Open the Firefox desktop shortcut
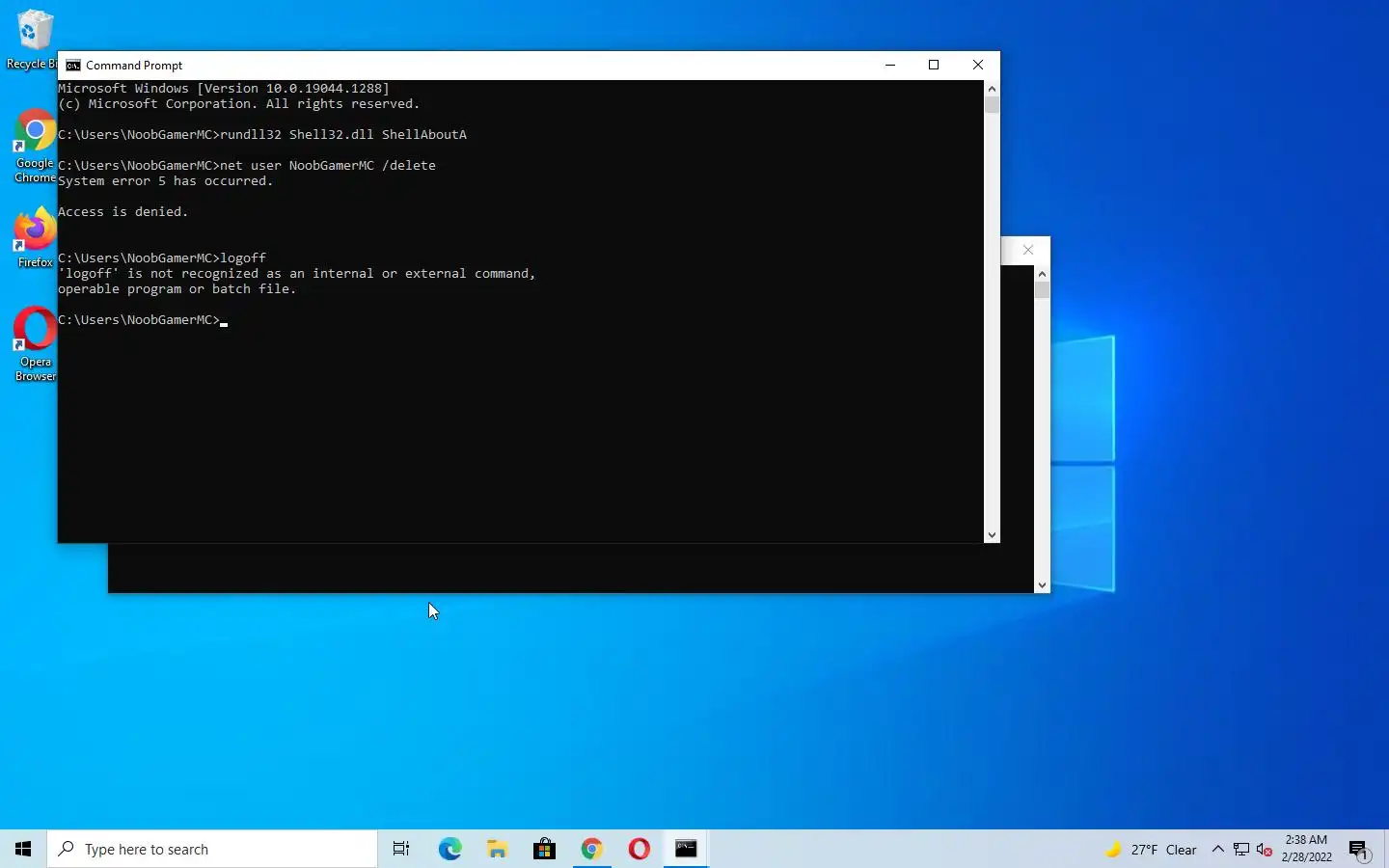The width and height of the screenshot is (1389, 868). 35,237
